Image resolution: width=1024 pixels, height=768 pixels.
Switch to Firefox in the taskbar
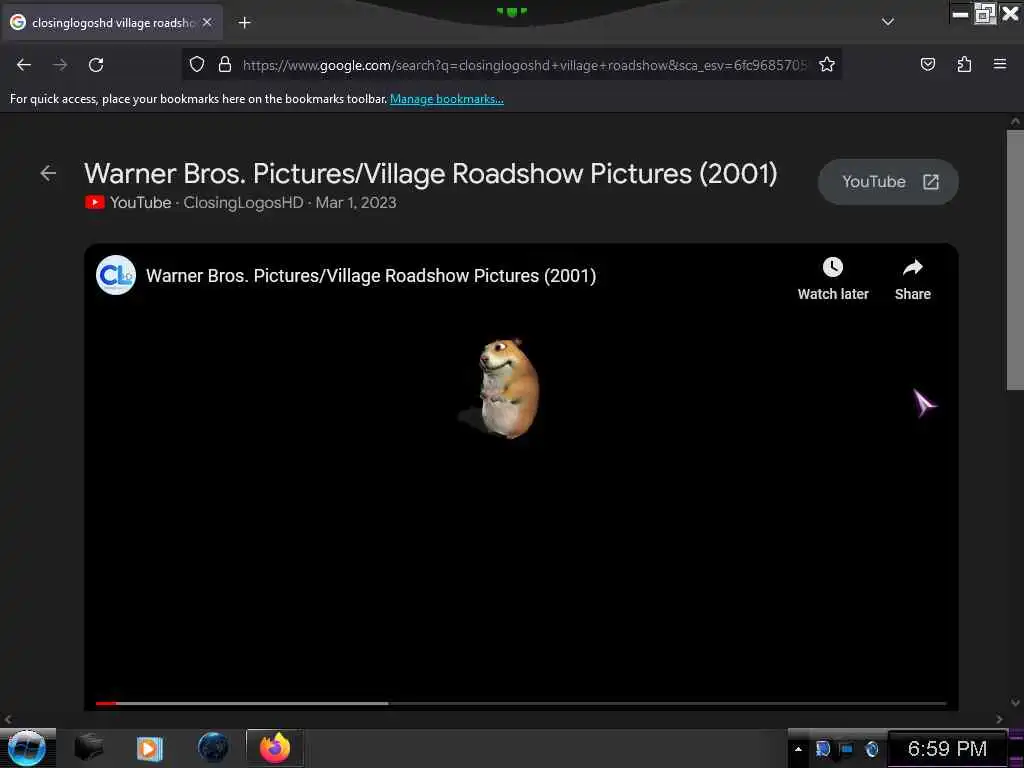click(x=275, y=747)
